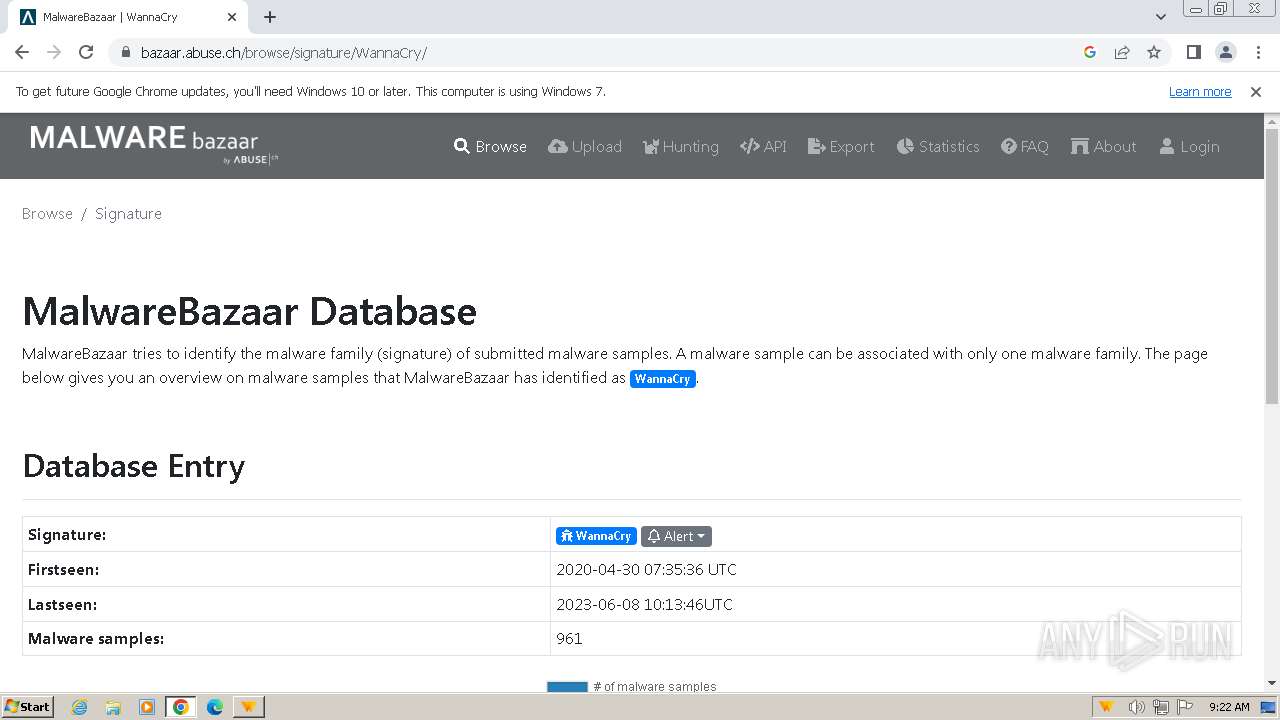Click the browser forward arrow
Image resolution: width=1280 pixels, height=720 pixels.
(54, 52)
